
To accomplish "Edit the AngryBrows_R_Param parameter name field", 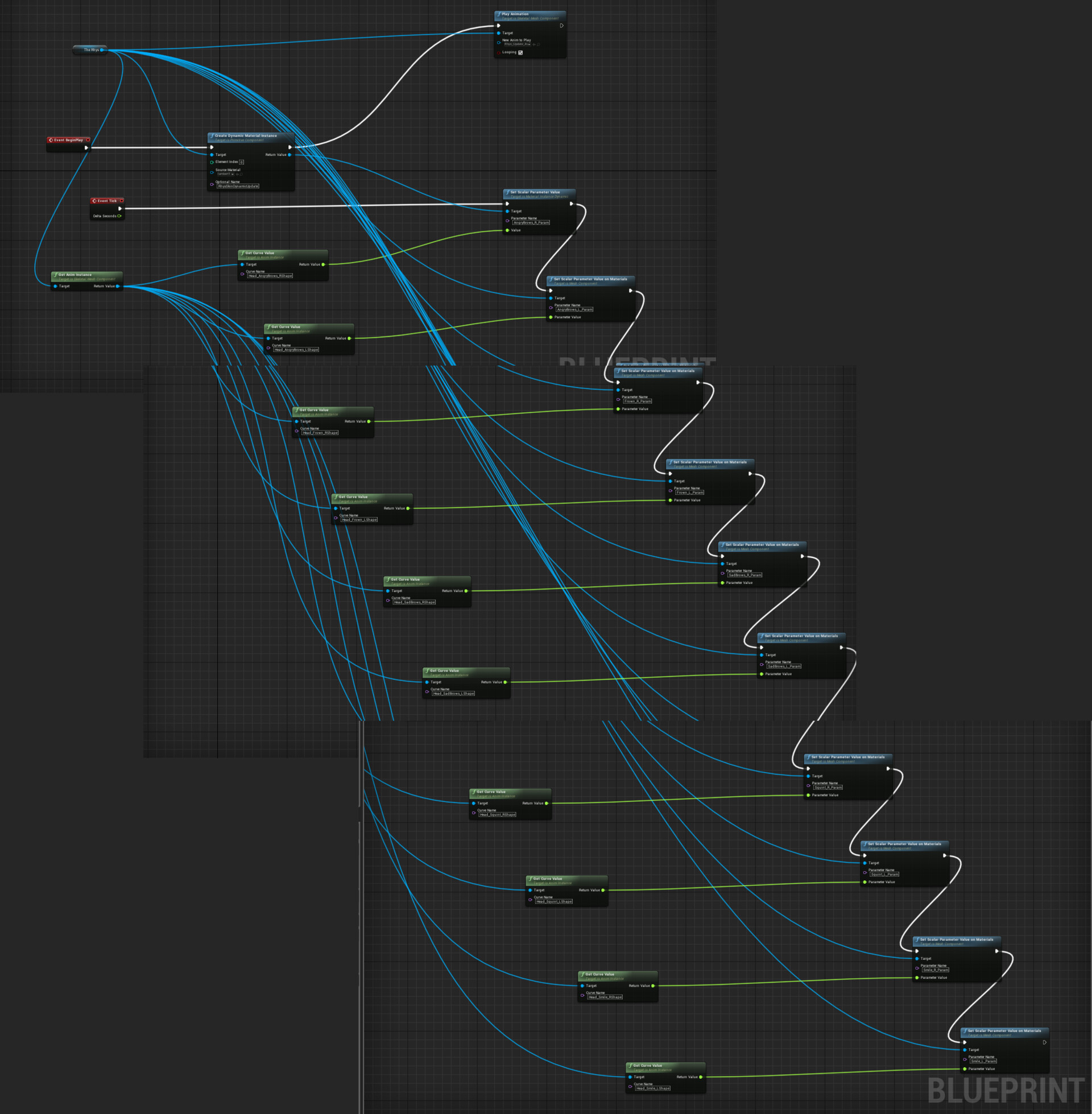I will [531, 222].
